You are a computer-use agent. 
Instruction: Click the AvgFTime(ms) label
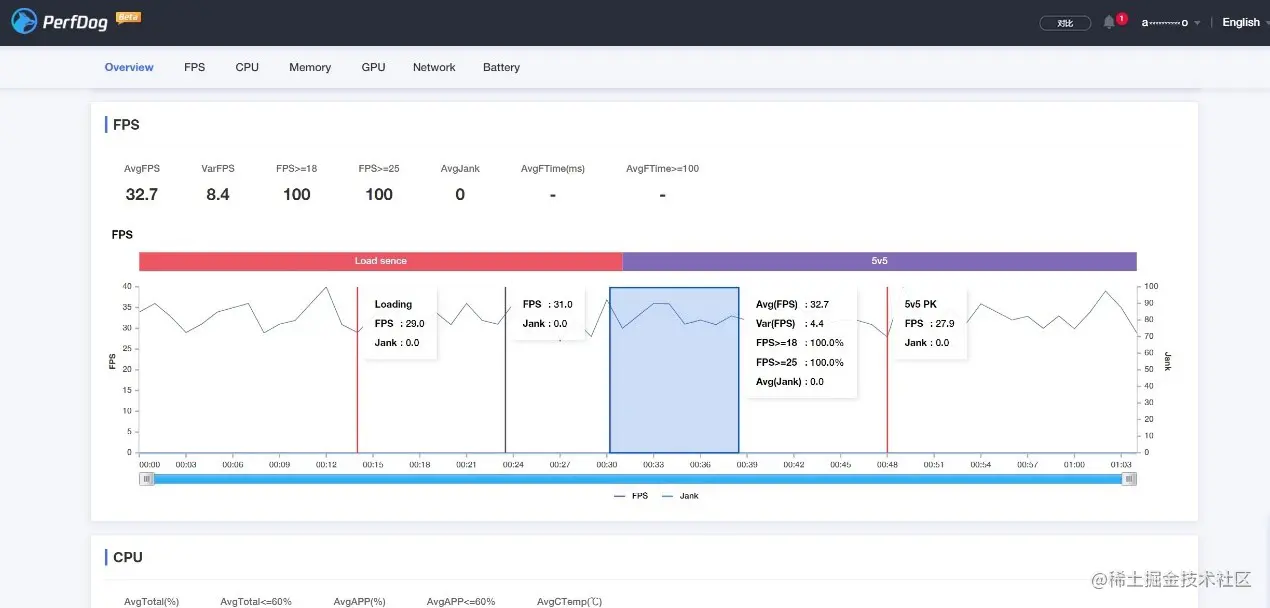click(553, 169)
